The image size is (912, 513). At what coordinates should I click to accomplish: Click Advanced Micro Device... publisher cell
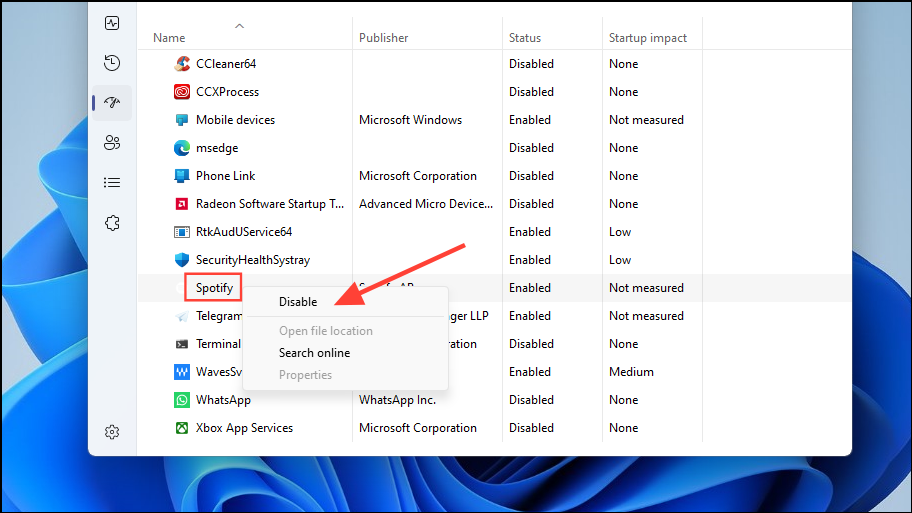tap(426, 204)
